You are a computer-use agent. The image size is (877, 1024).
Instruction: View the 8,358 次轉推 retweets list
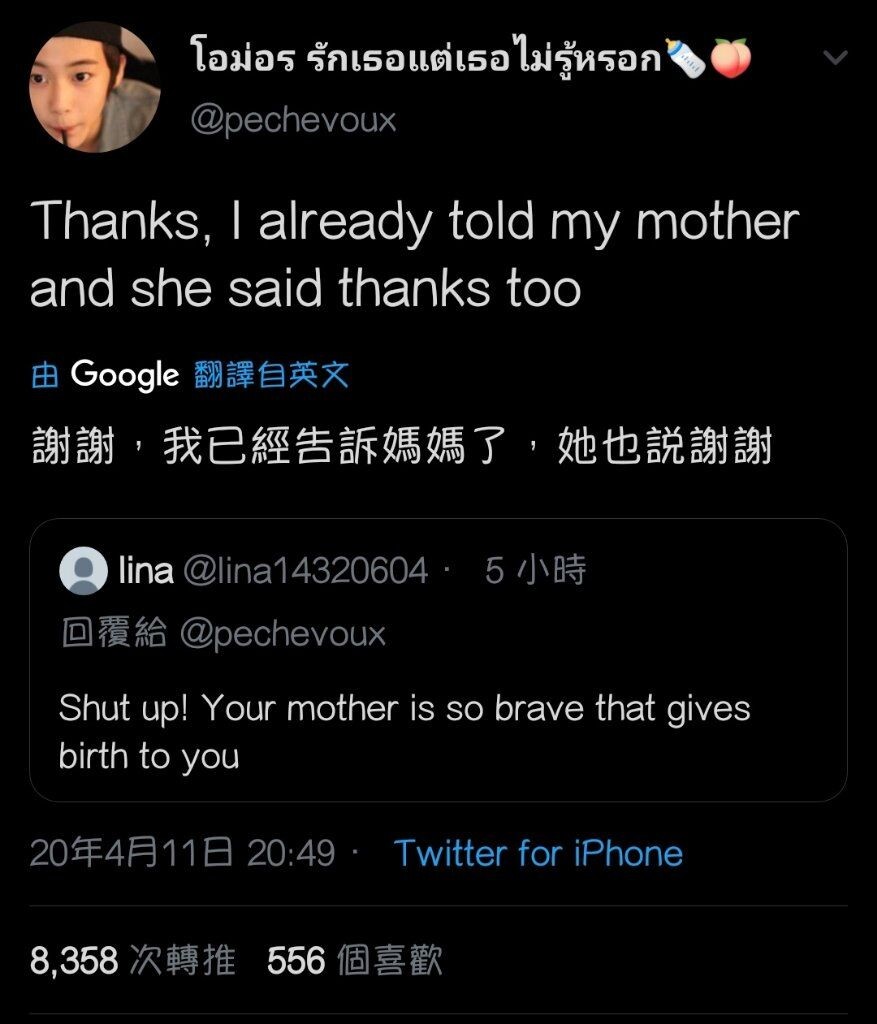(133, 961)
